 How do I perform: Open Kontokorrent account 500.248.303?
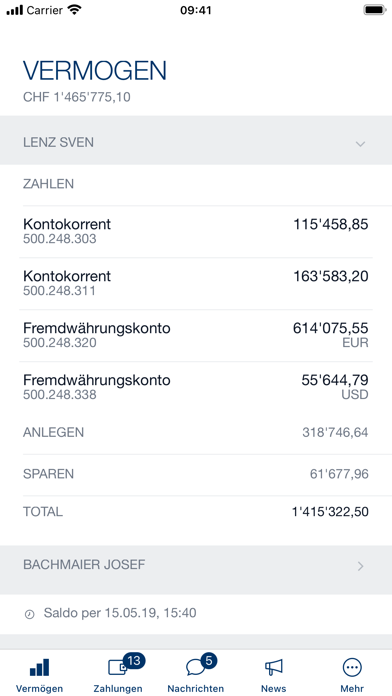coord(196,231)
